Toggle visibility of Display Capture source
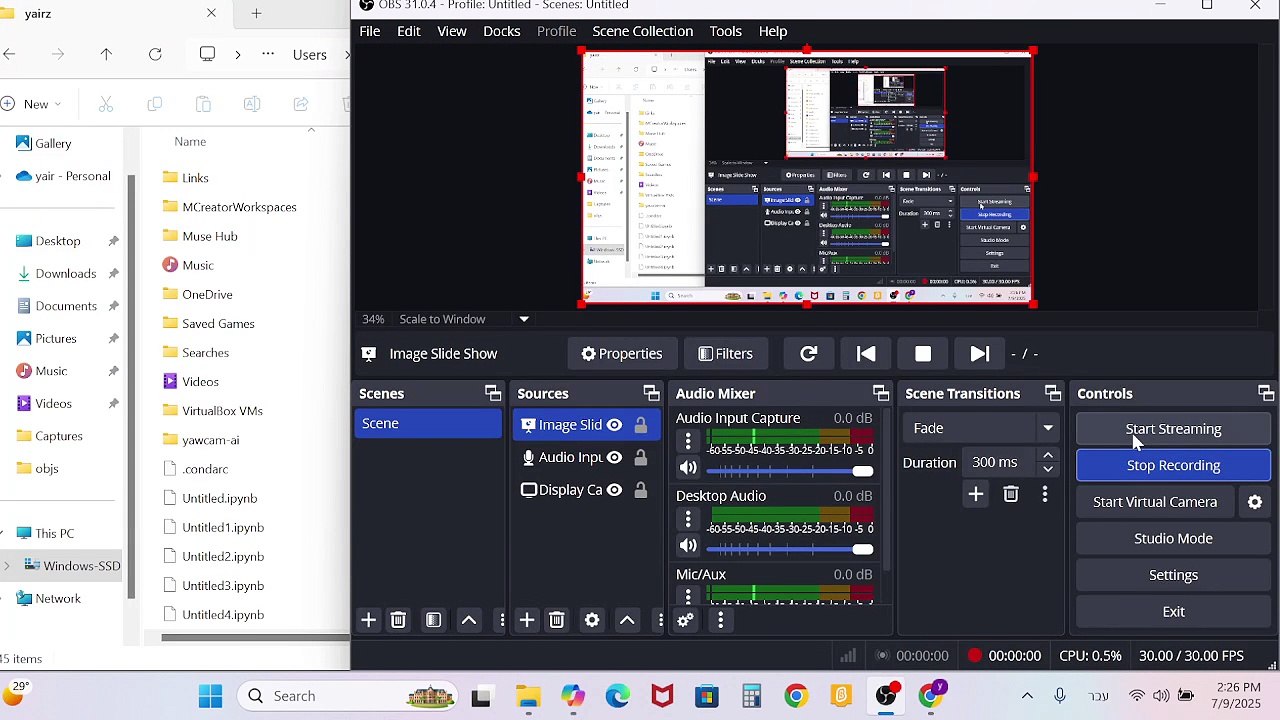 coord(614,490)
